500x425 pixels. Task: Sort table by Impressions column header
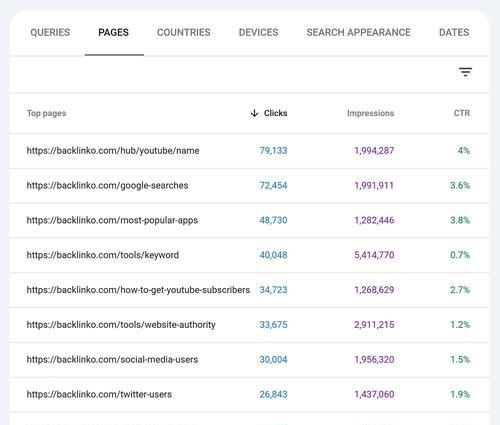[370, 113]
